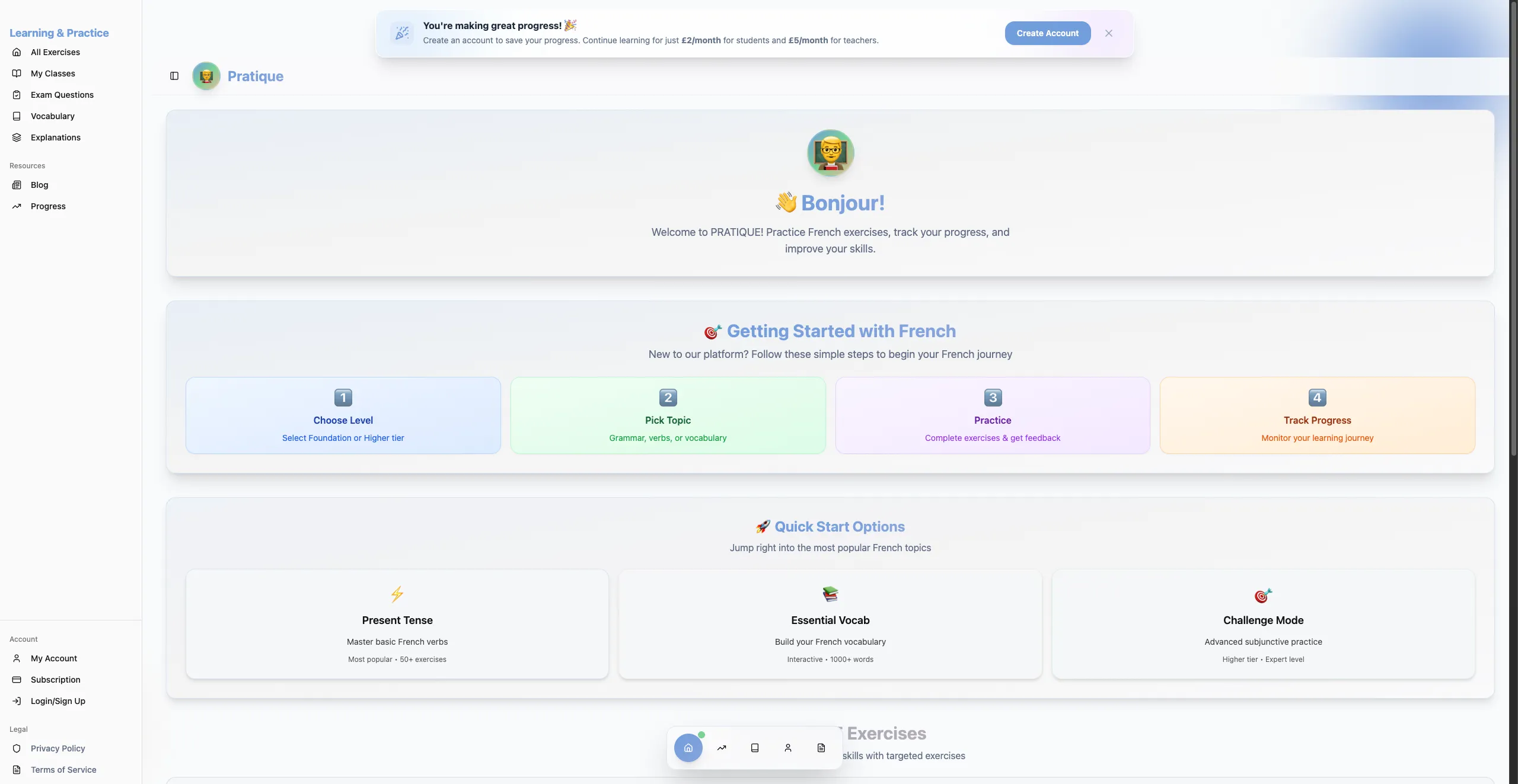Start the Challenge Mode card

click(1263, 624)
